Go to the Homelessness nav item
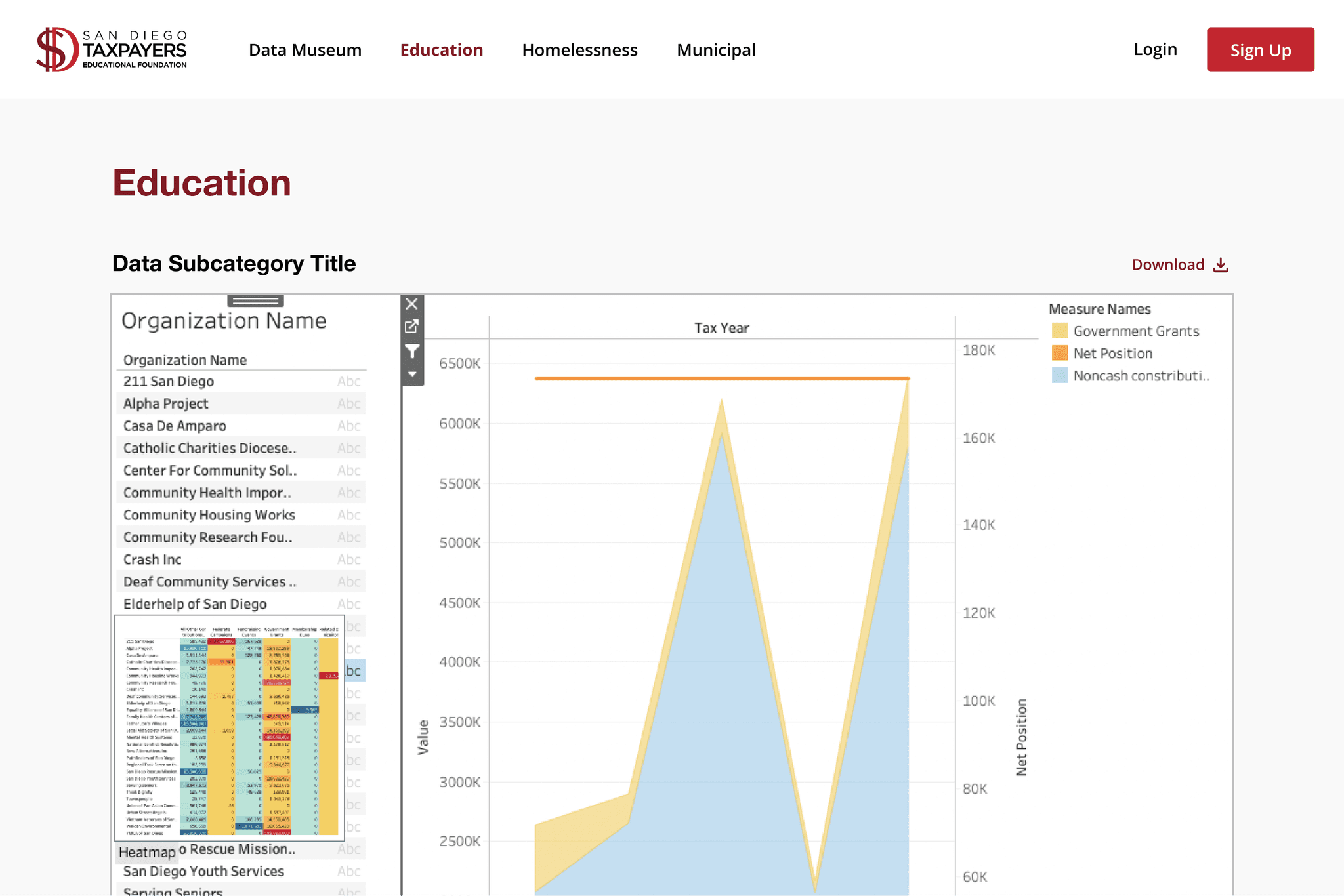 tap(579, 50)
